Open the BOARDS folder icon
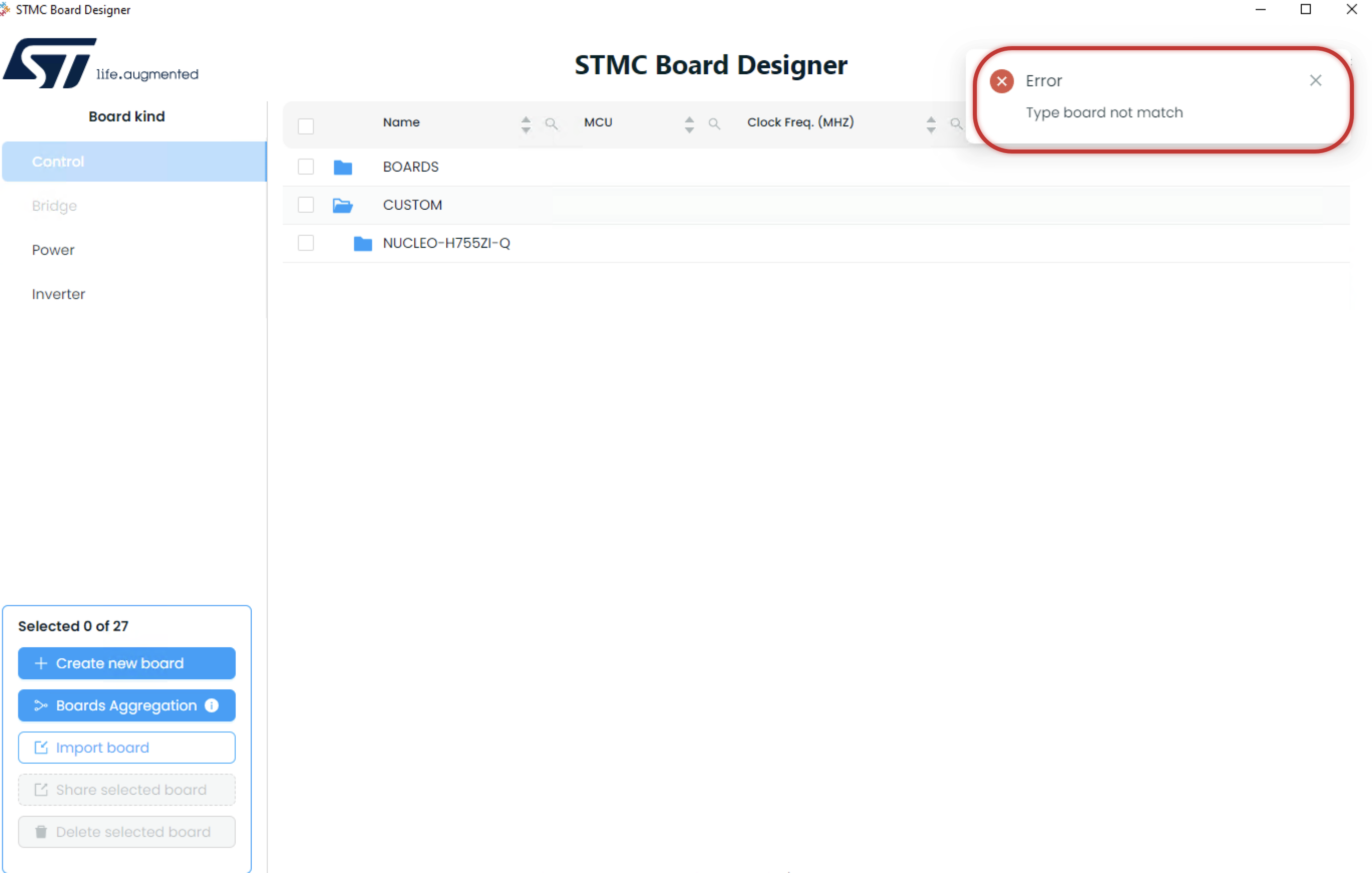 pyautogui.click(x=342, y=167)
